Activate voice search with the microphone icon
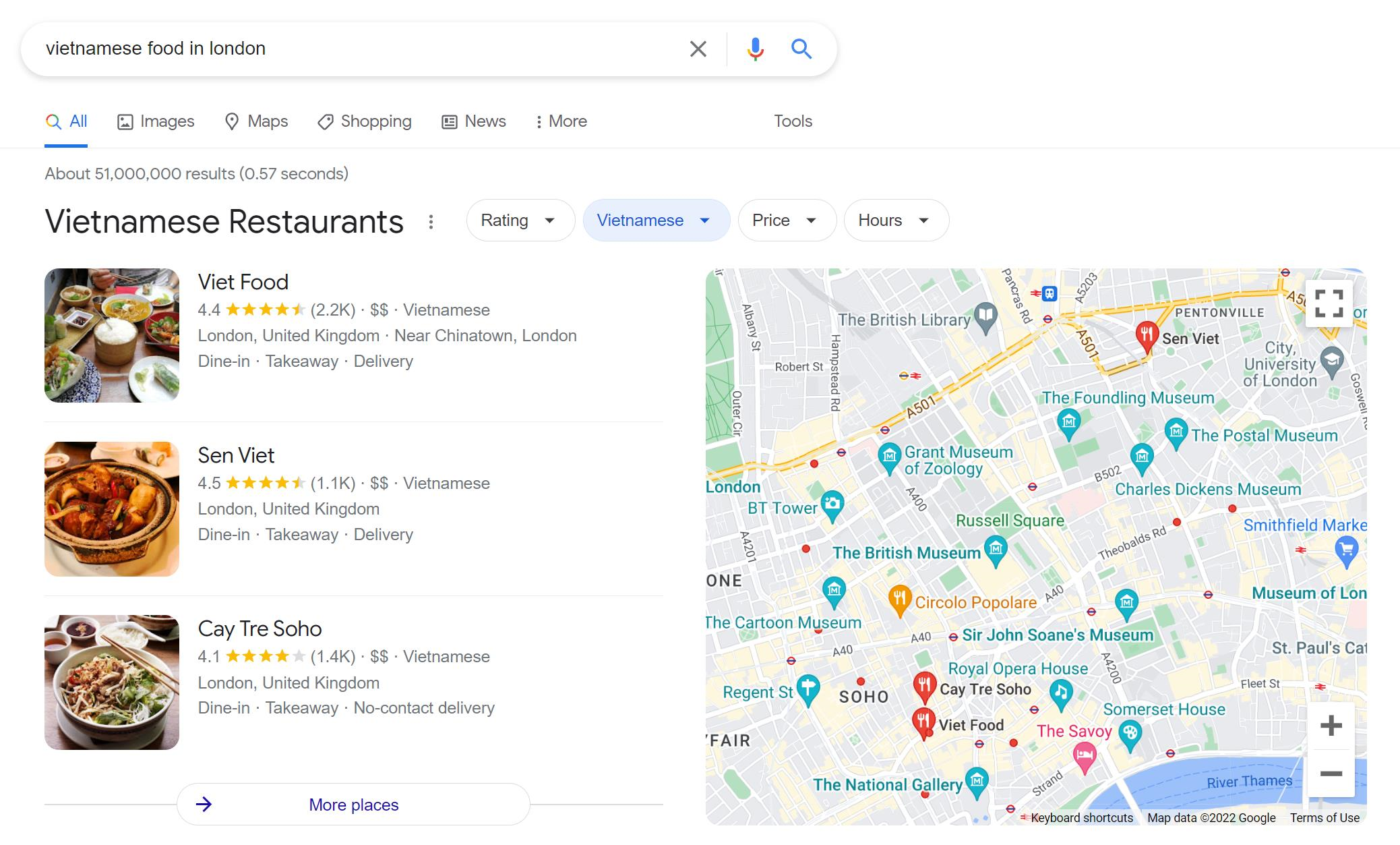Viewport: 1400px width, 845px height. [x=755, y=48]
